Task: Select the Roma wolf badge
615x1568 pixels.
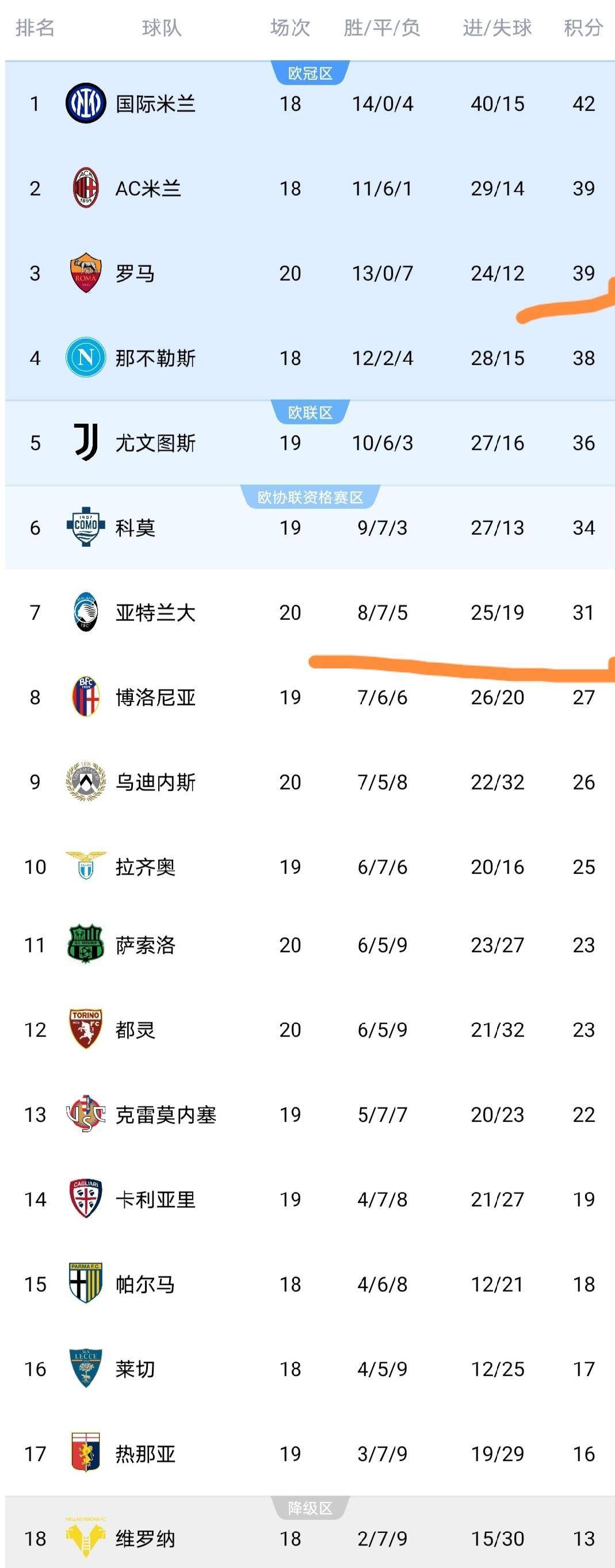Action: (x=85, y=273)
